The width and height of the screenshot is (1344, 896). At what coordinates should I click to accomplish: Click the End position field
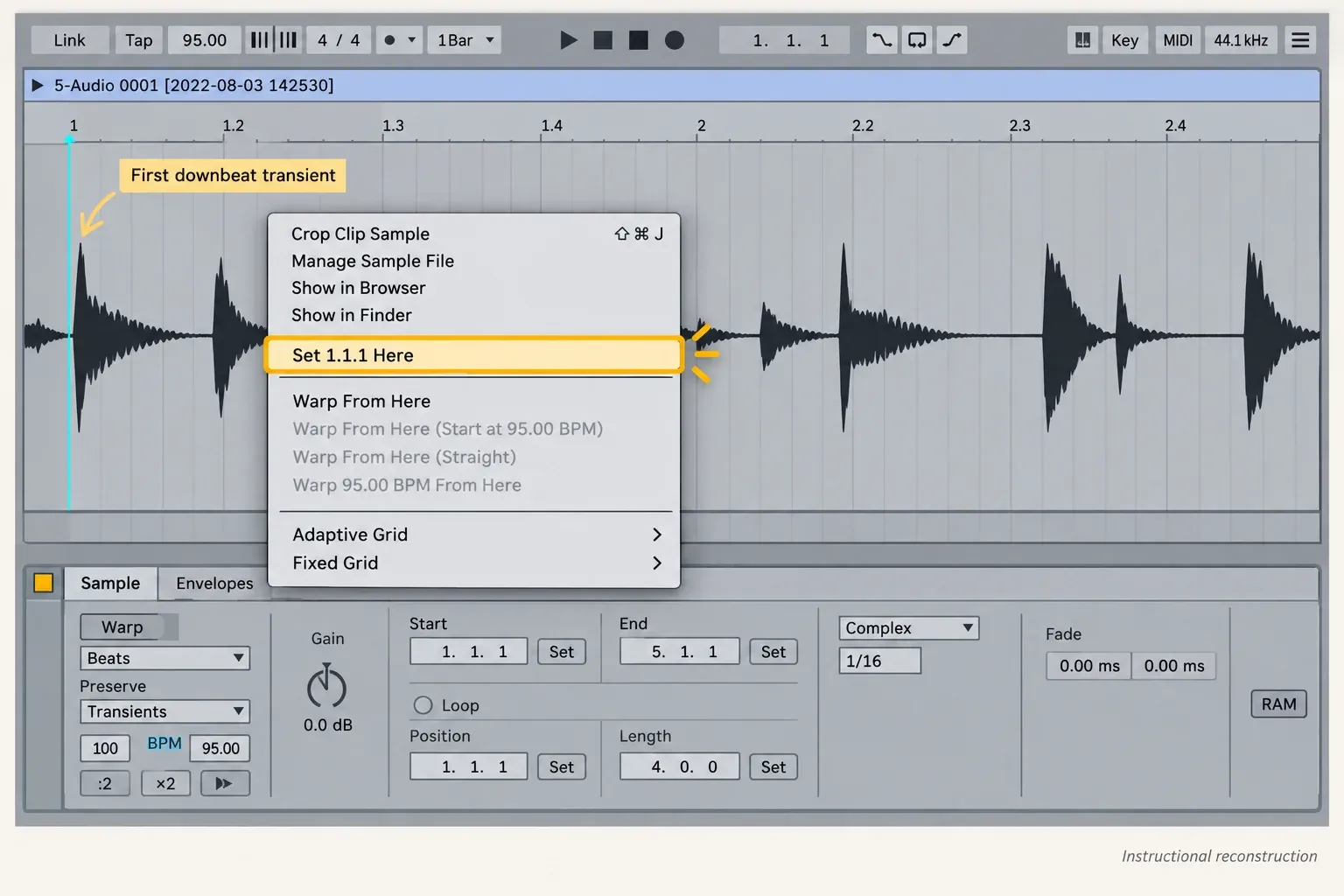(680, 651)
